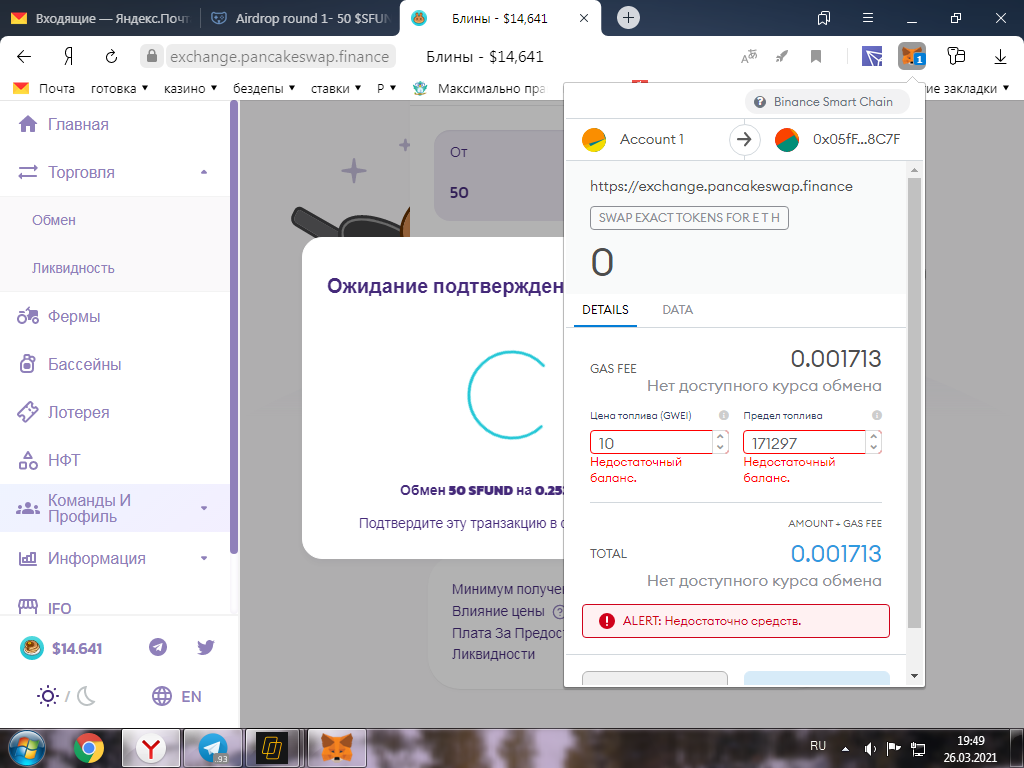Open Максимально bookmark
Viewport: 1024px width, 768px height.
[x=480, y=88]
